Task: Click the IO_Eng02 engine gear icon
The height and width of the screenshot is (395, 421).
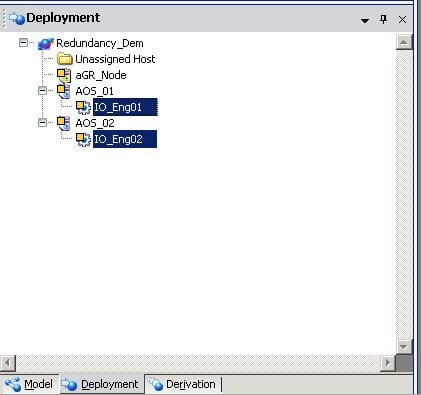Action: point(83,139)
